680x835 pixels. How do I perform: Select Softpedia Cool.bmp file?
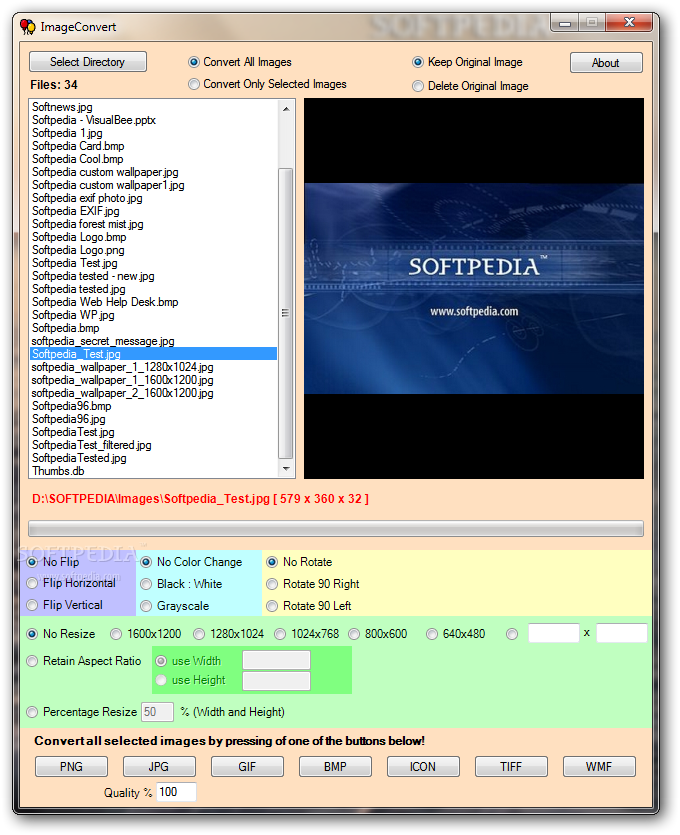[154, 159]
